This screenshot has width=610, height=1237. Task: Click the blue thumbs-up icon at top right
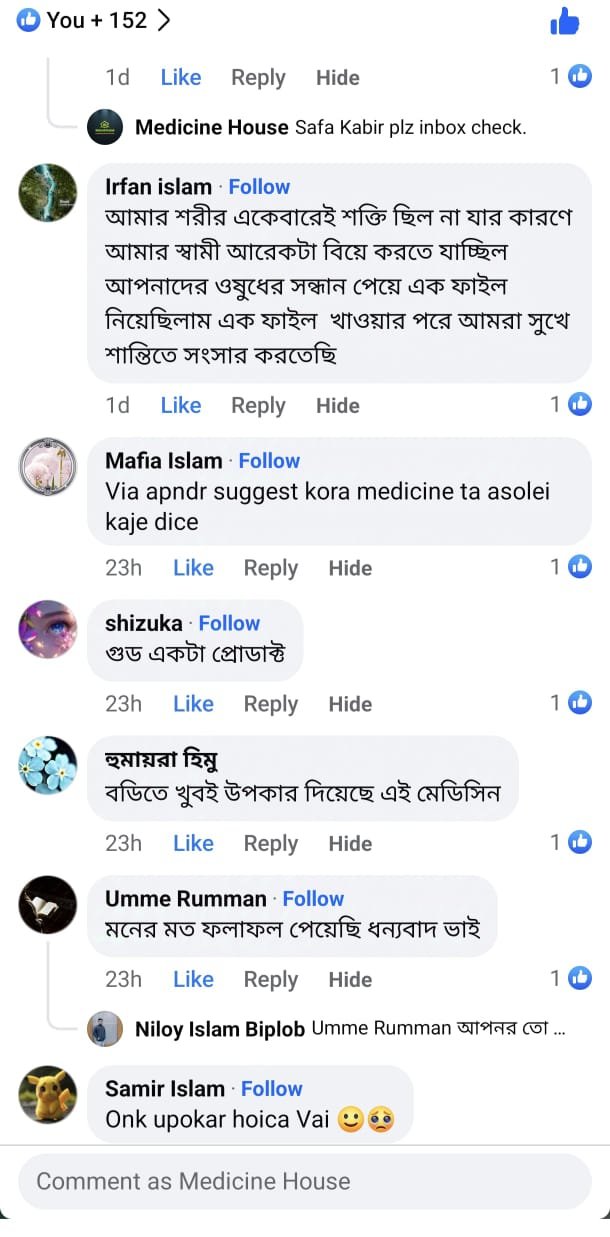[x=565, y=21]
